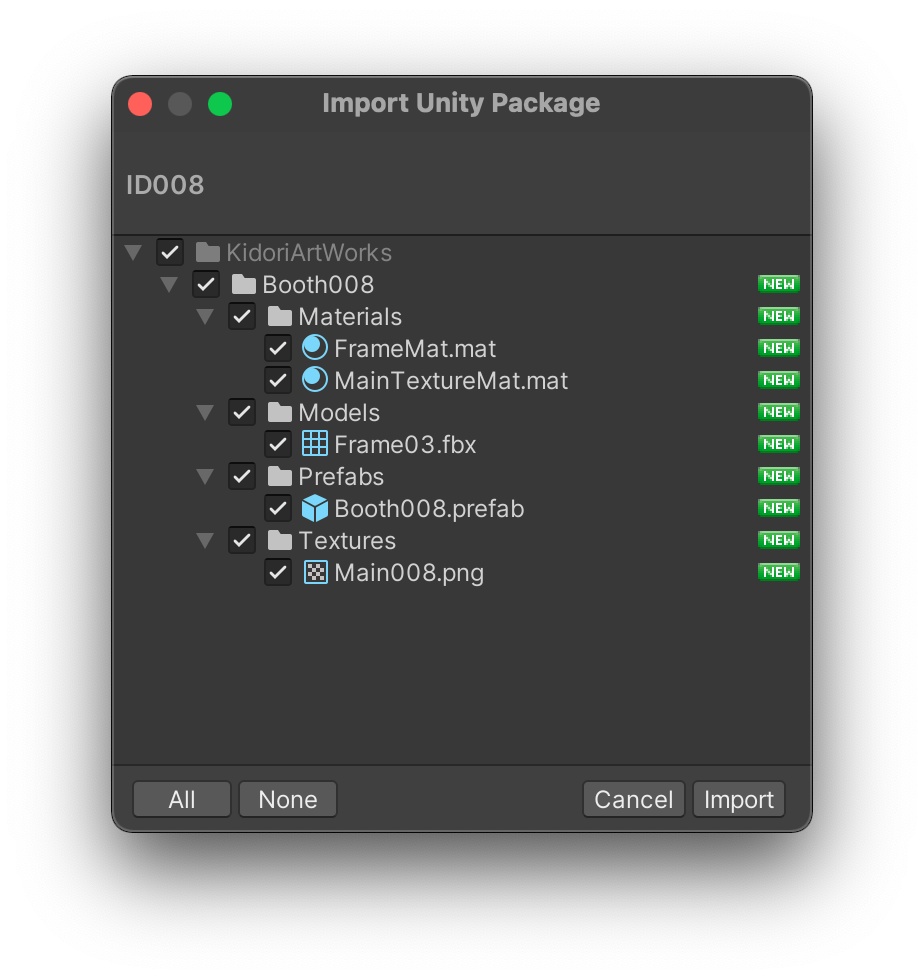Click the Materials folder icon
Viewport: 924px width, 980px height.
coord(280,317)
